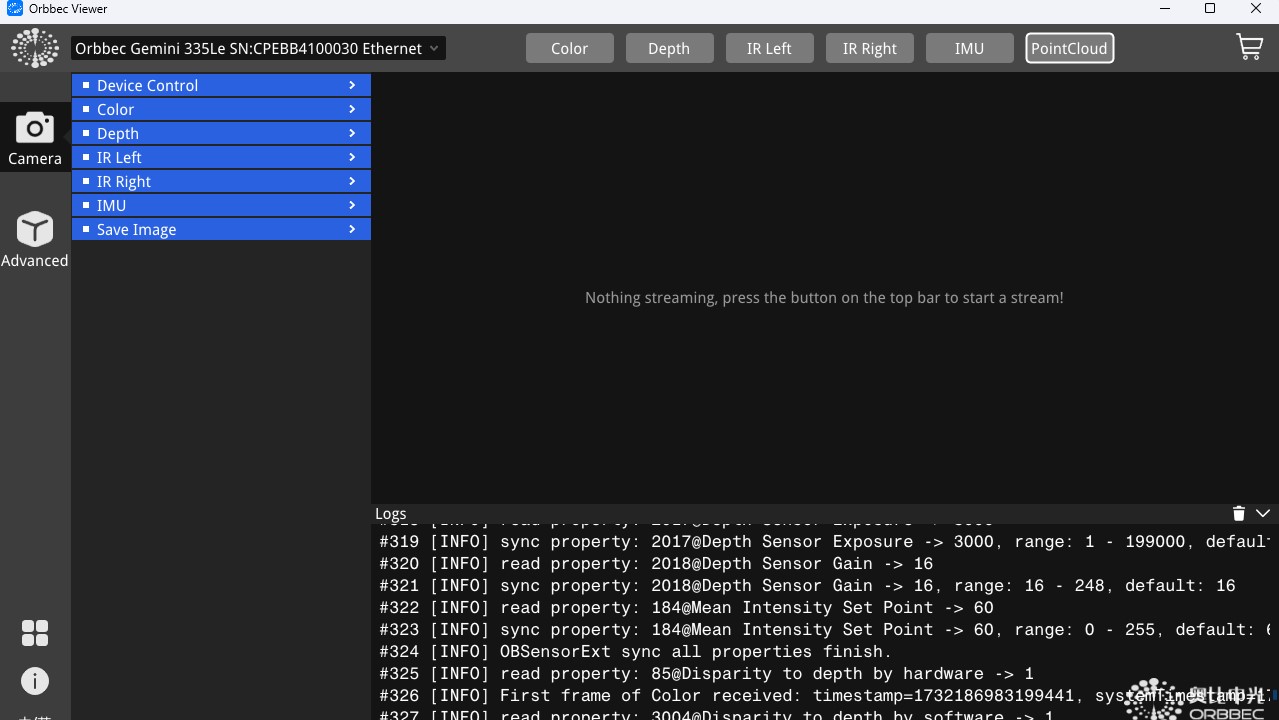
Task: Click the shopping cart icon
Action: tap(1249, 47)
